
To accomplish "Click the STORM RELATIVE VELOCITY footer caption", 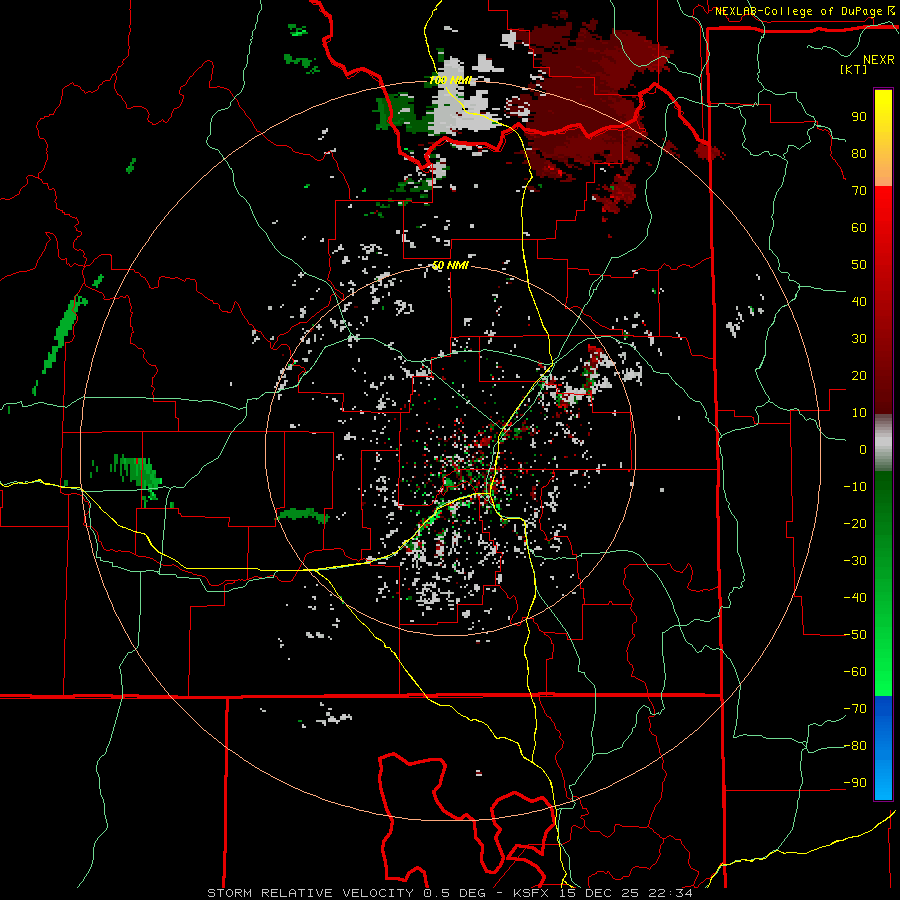I will point(449,893).
